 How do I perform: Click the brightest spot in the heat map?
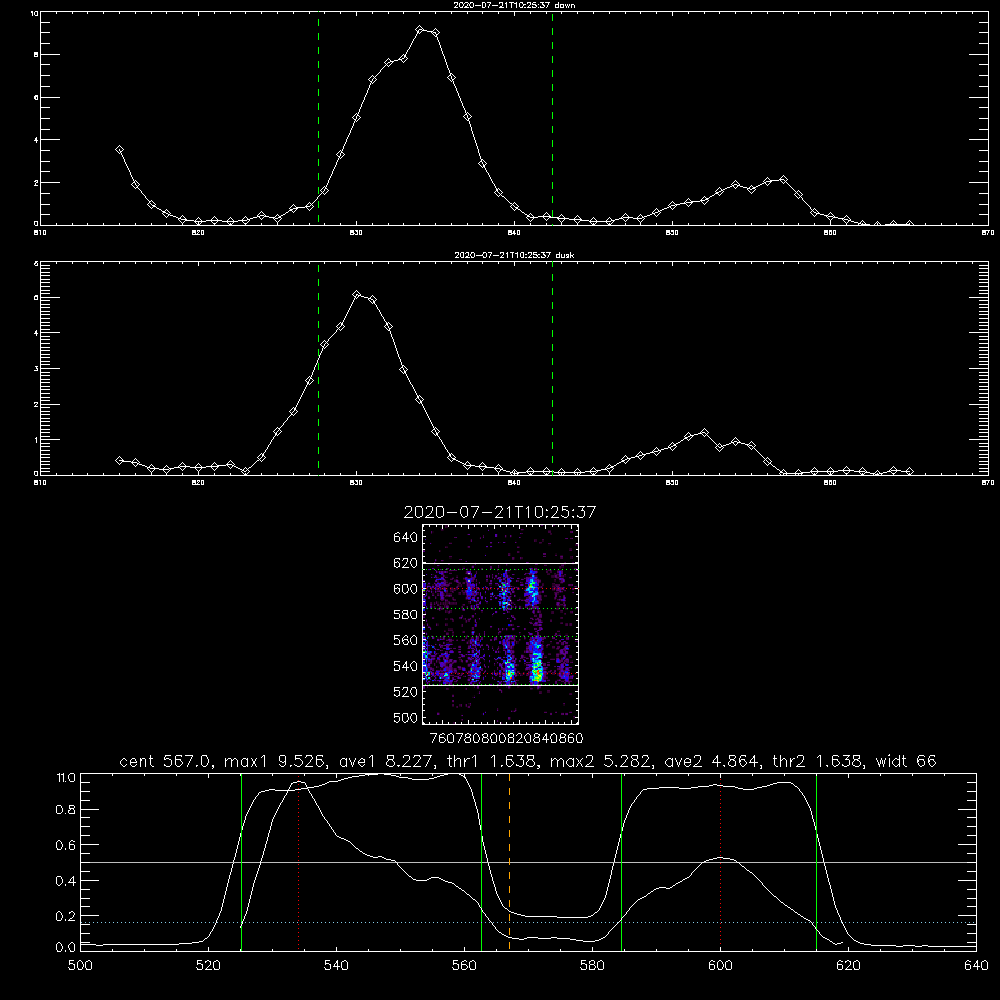[x=537, y=672]
